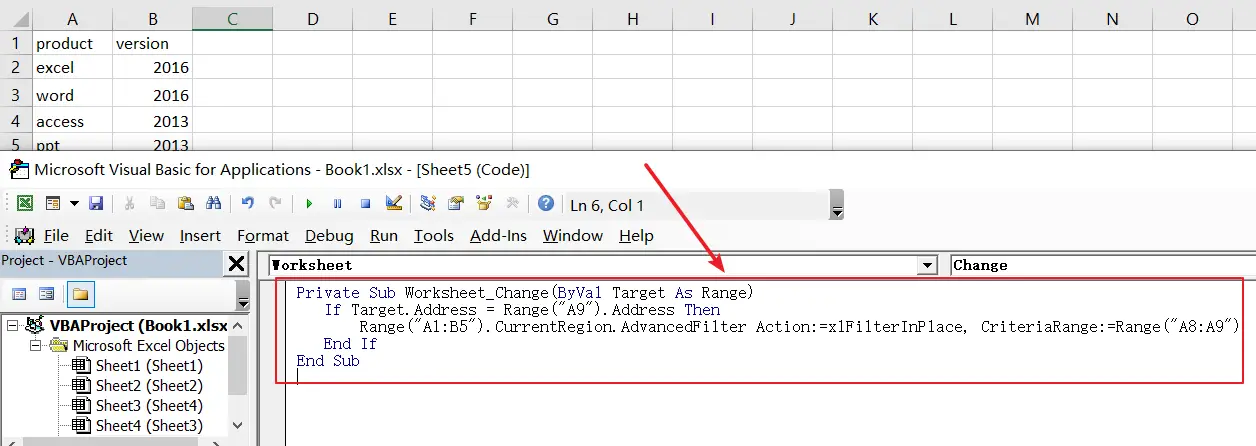Viewport: 1256px width, 446px height.
Task: Click the Toolbox wrench icon
Action: (x=512, y=203)
